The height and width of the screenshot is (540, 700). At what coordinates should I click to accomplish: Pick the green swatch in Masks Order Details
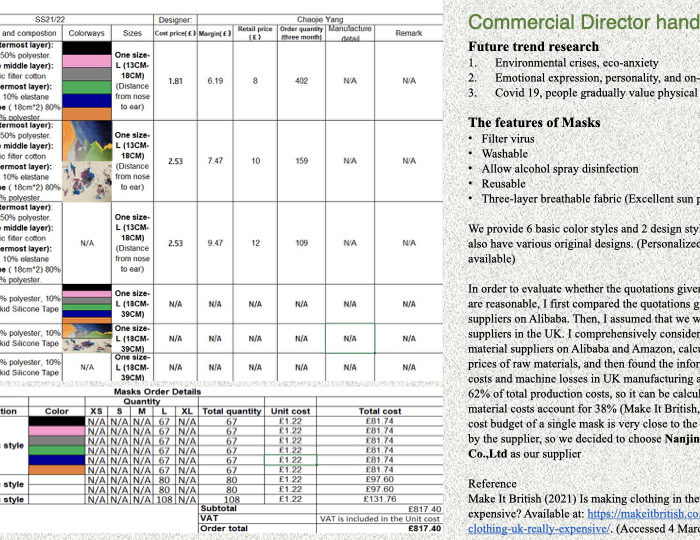click(x=57, y=450)
